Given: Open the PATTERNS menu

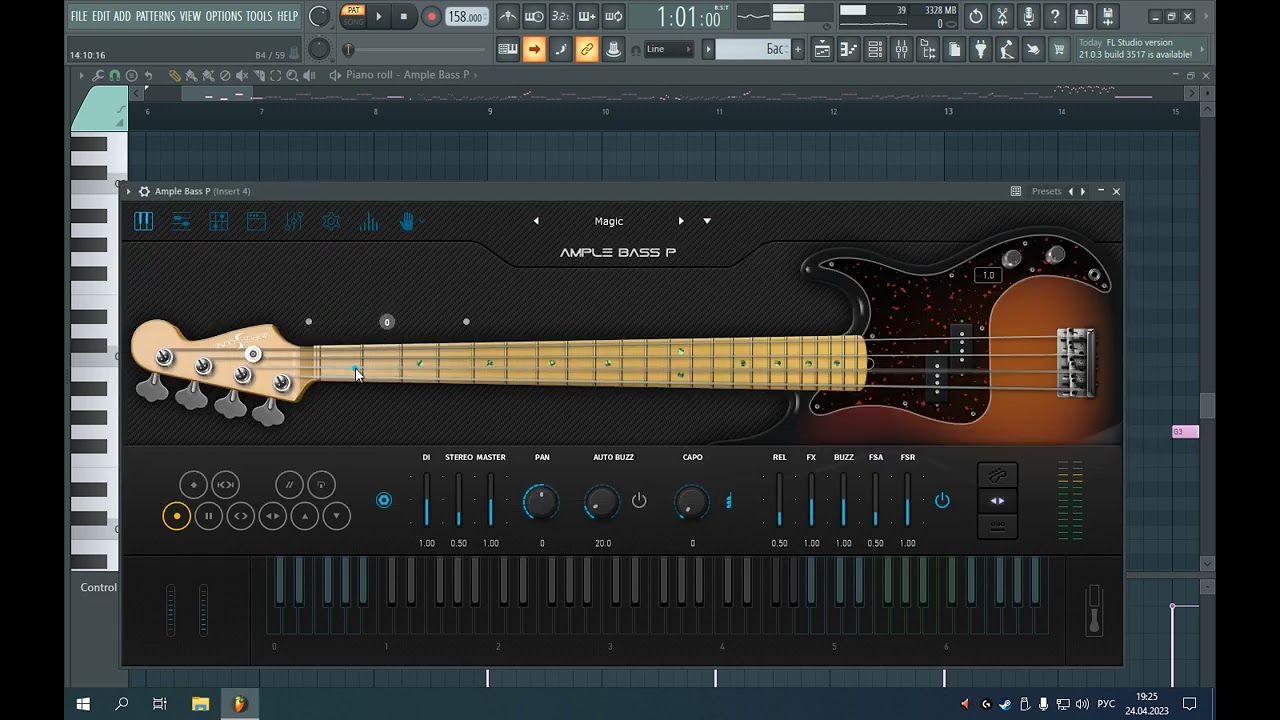Looking at the screenshot, I should tap(155, 16).
